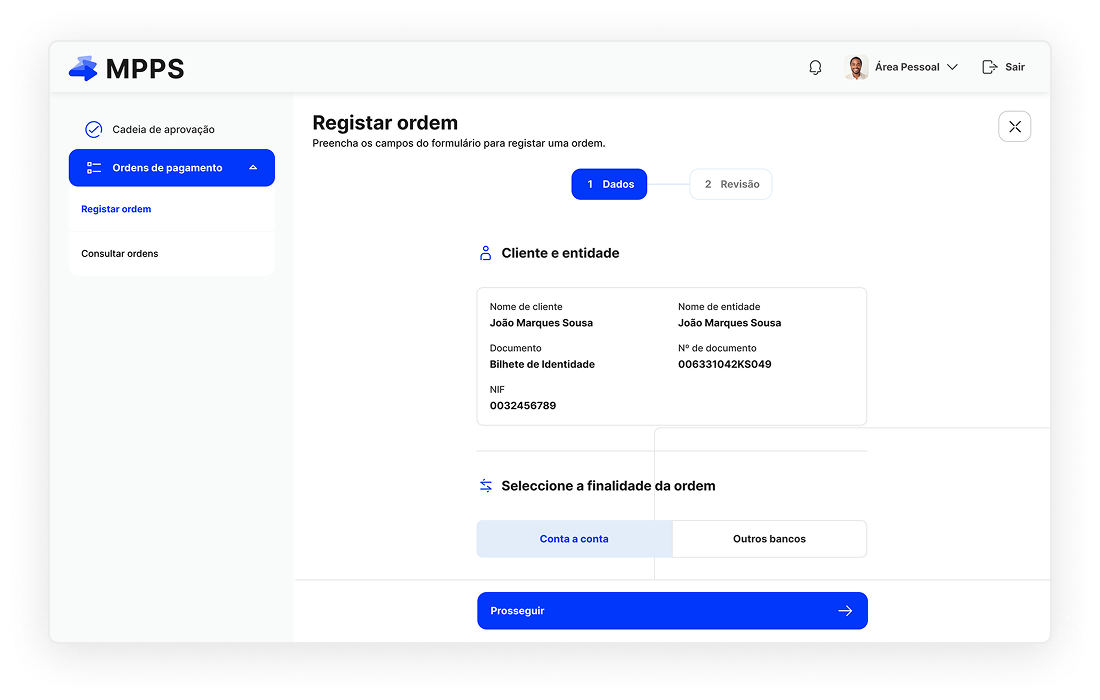Image resolution: width=1100 pixels, height=700 pixels.
Task: Click the Sair logout icon
Action: (989, 67)
